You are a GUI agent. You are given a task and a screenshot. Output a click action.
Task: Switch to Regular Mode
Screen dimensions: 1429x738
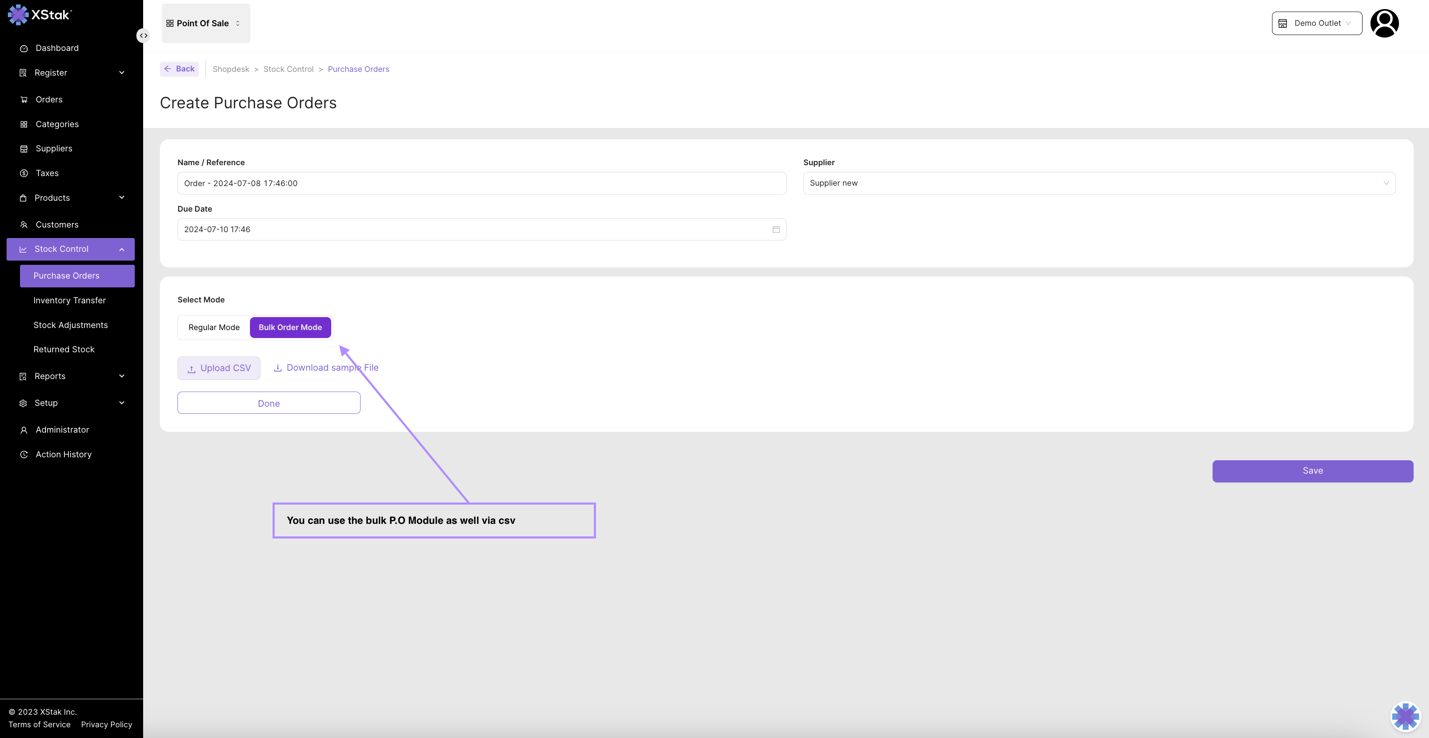tap(214, 328)
